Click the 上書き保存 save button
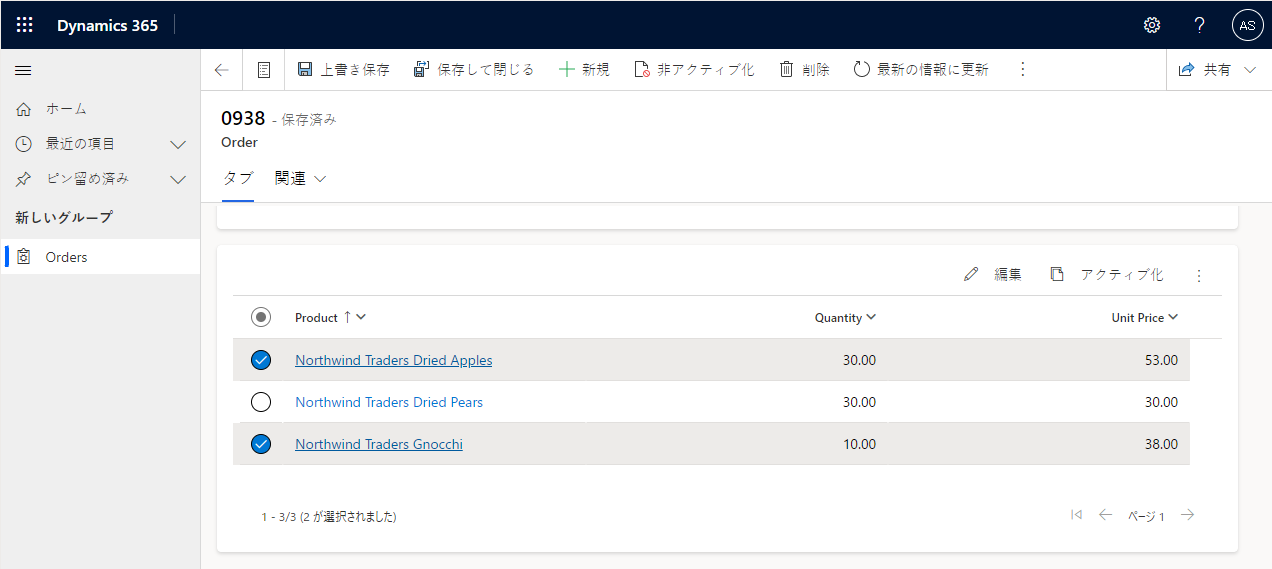 coord(344,70)
